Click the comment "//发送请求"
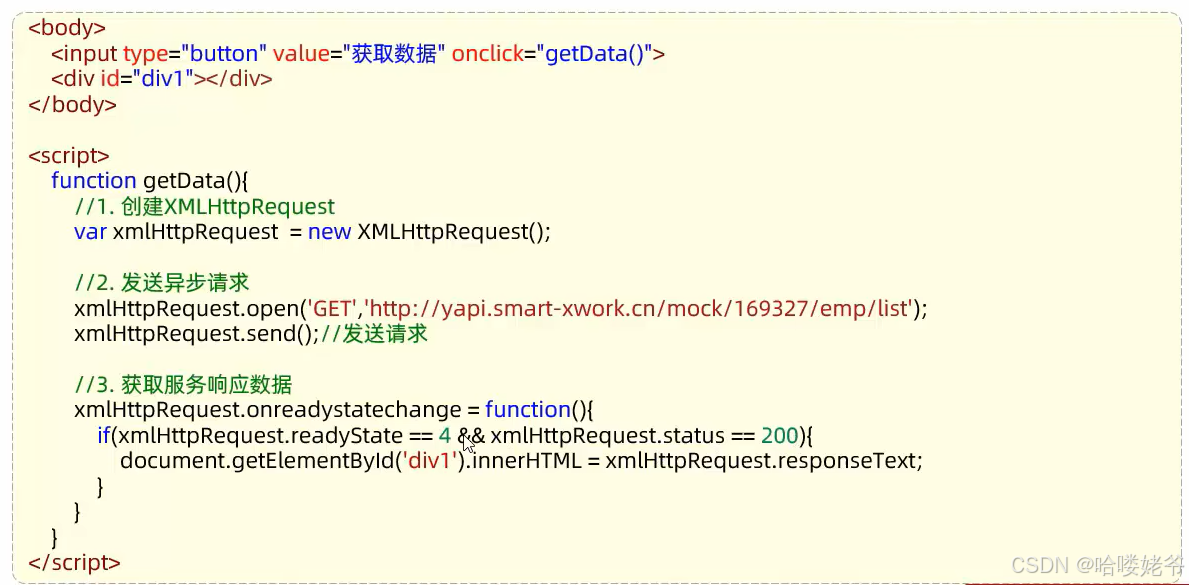1189x585 pixels. click(x=374, y=334)
